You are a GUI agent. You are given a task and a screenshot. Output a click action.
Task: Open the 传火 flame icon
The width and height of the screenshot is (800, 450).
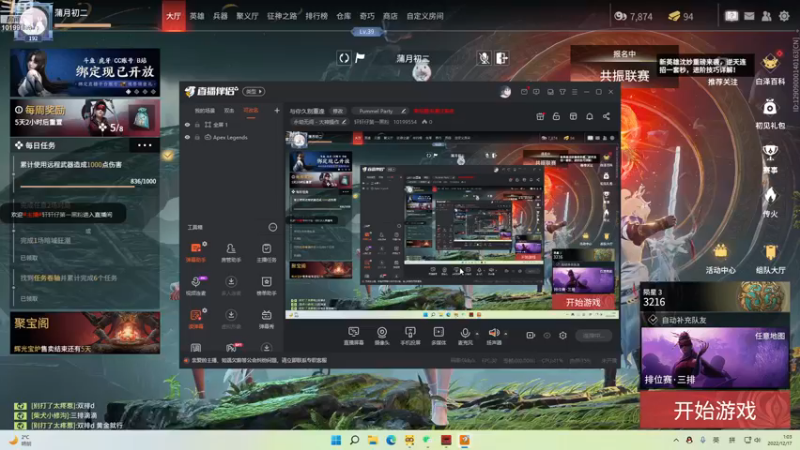770,202
